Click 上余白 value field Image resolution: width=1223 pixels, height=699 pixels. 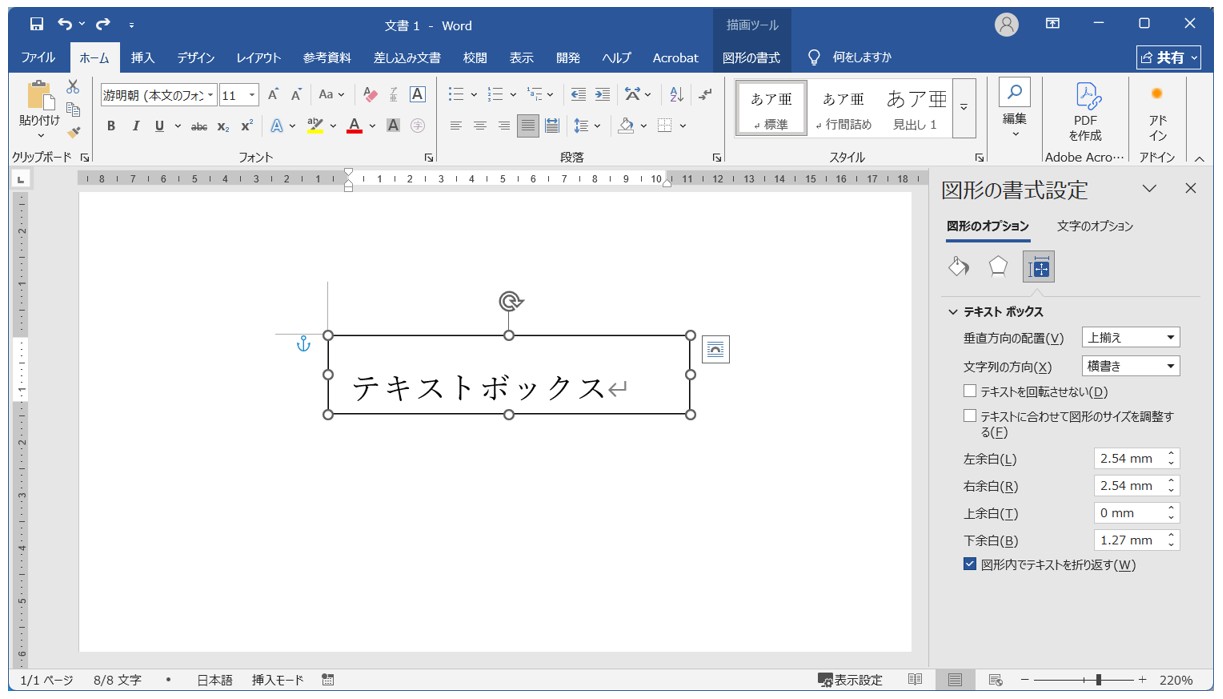pyautogui.click(x=1129, y=512)
